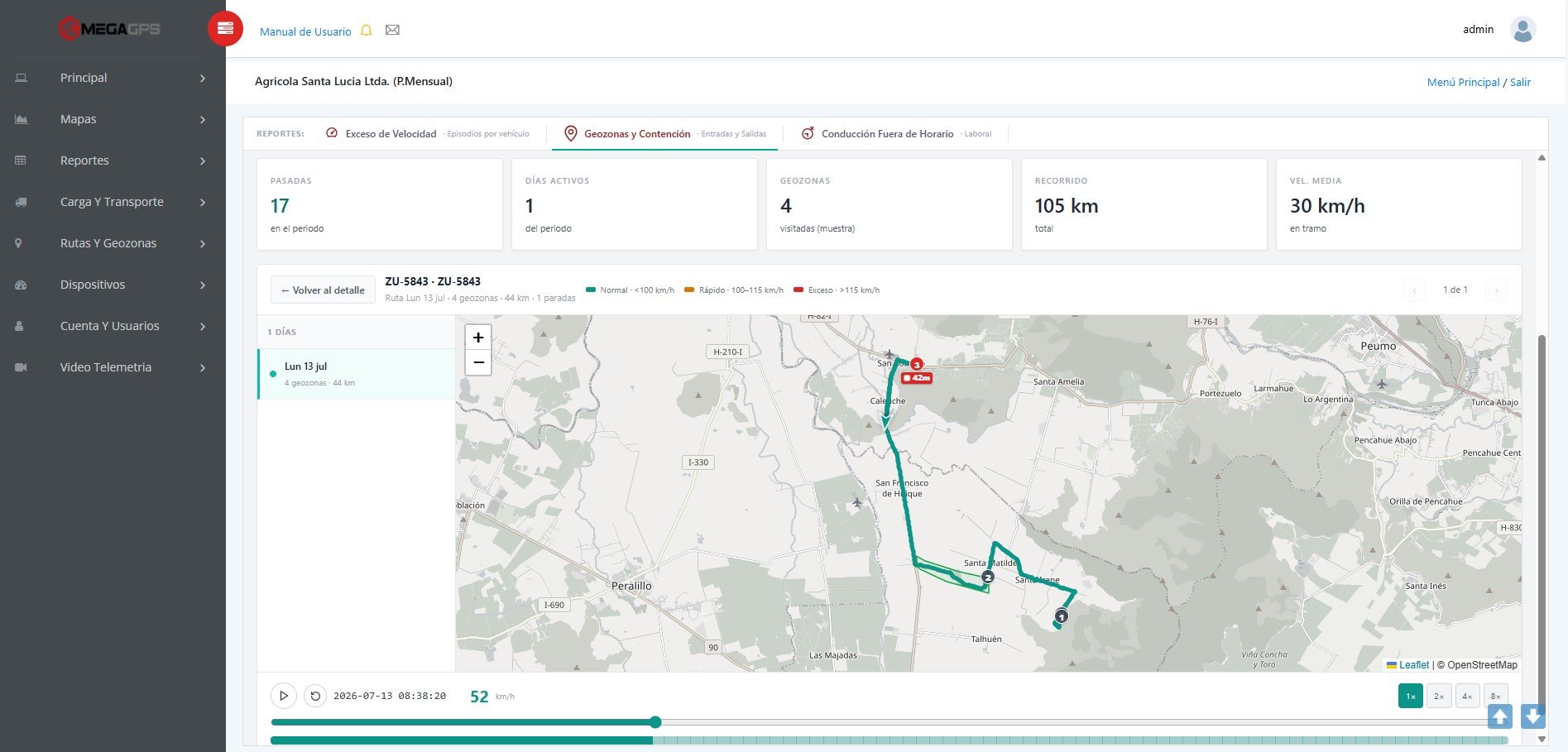Open the notifications bell icon
The width and height of the screenshot is (1568, 752).
point(366,31)
